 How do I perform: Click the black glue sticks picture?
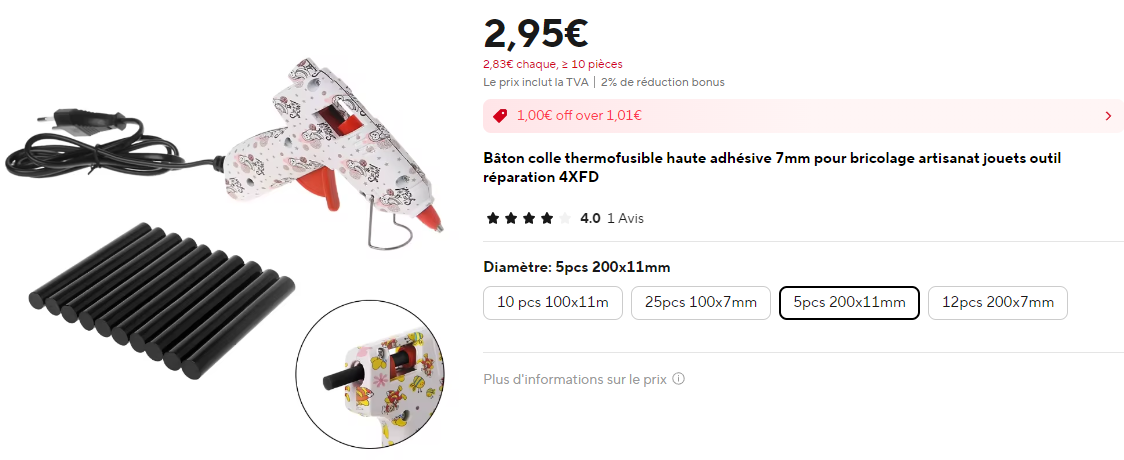[x=162, y=301]
